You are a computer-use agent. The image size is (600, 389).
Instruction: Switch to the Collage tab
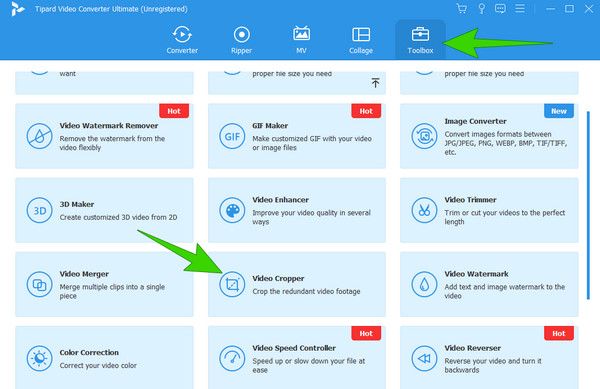(360, 40)
